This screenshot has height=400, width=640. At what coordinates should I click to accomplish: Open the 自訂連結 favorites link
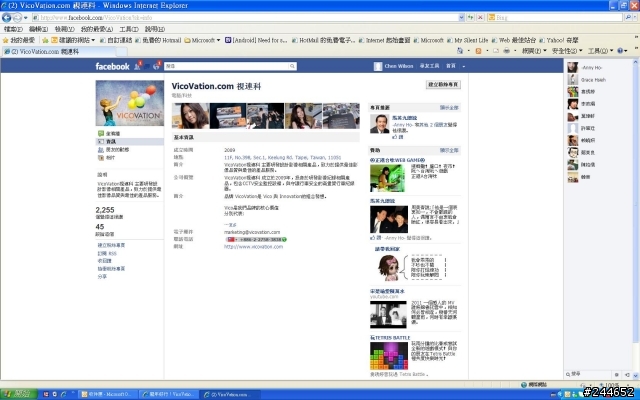pos(116,40)
